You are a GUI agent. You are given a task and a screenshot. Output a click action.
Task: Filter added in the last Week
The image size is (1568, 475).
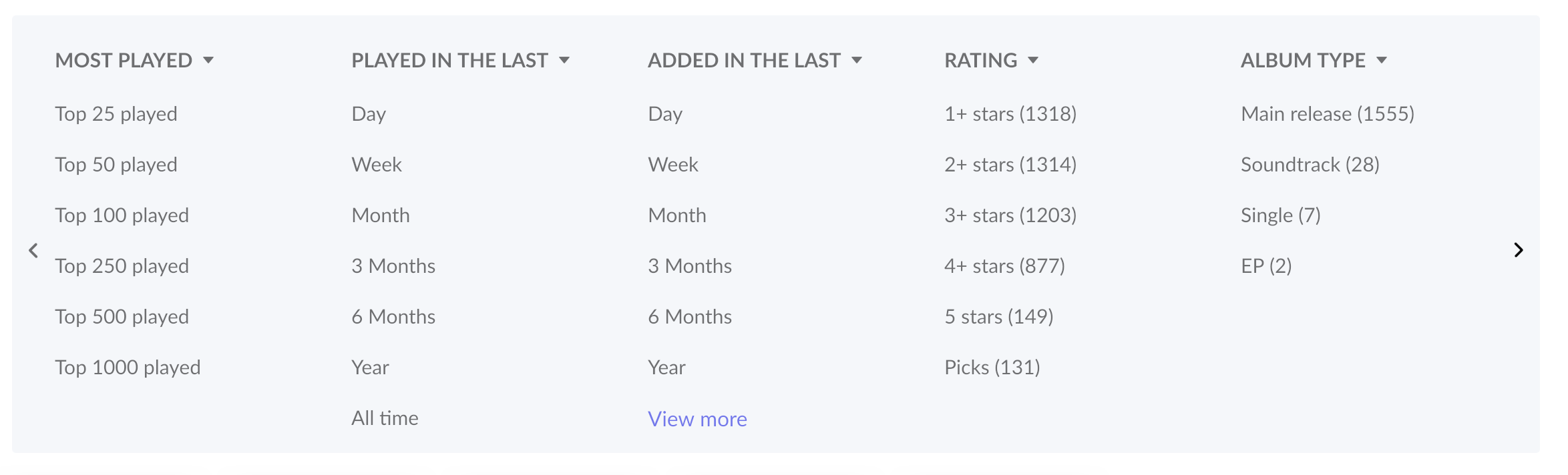[673, 165]
